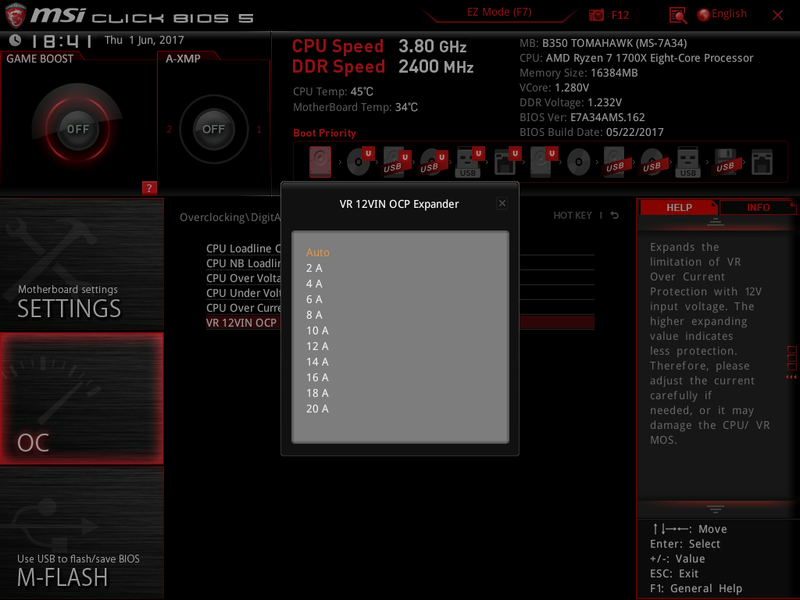Choose the non-UEFI USB key boot icon
800x600 pixels.
[x=688, y=162]
